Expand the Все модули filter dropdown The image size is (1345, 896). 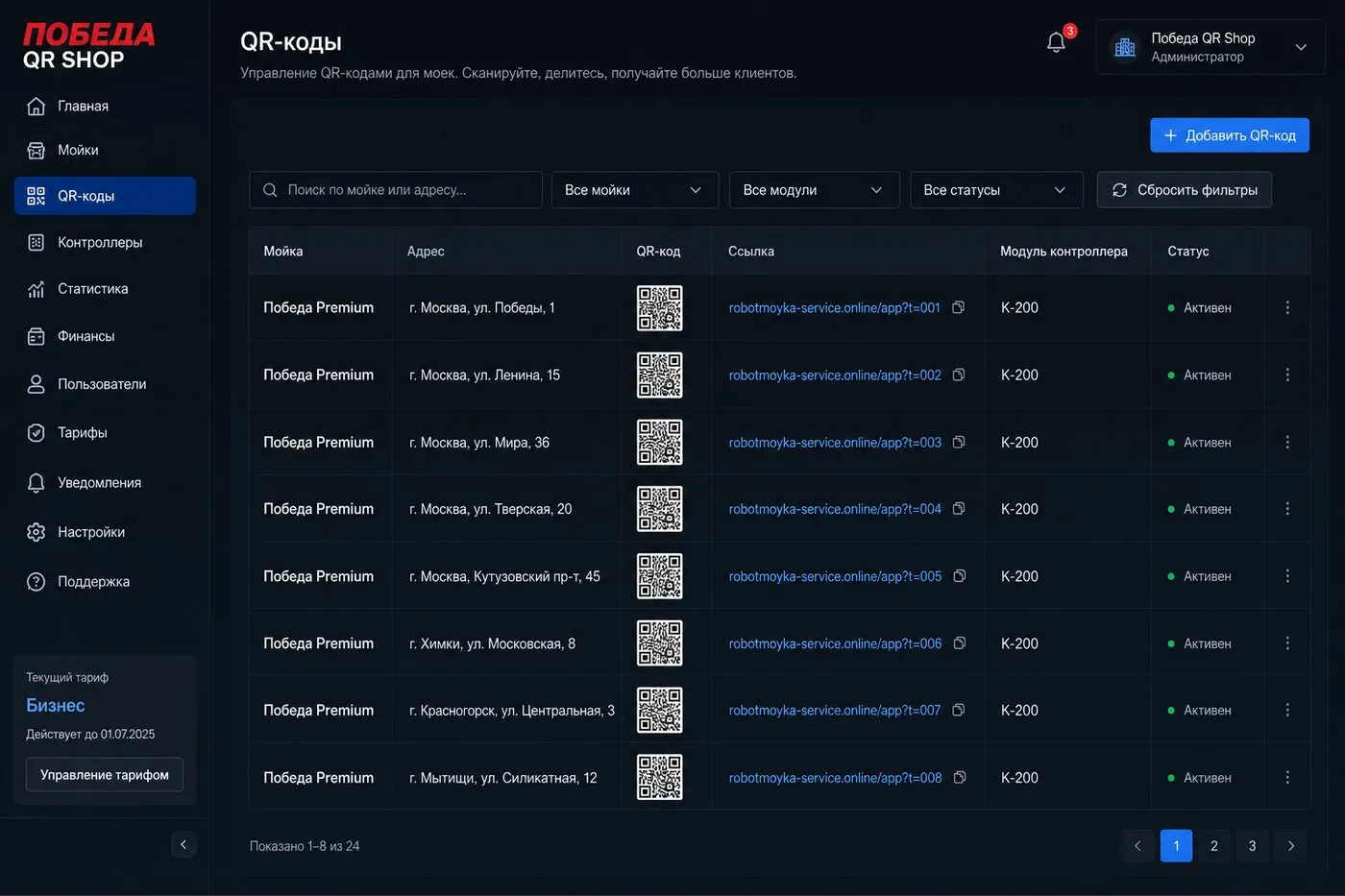point(815,190)
